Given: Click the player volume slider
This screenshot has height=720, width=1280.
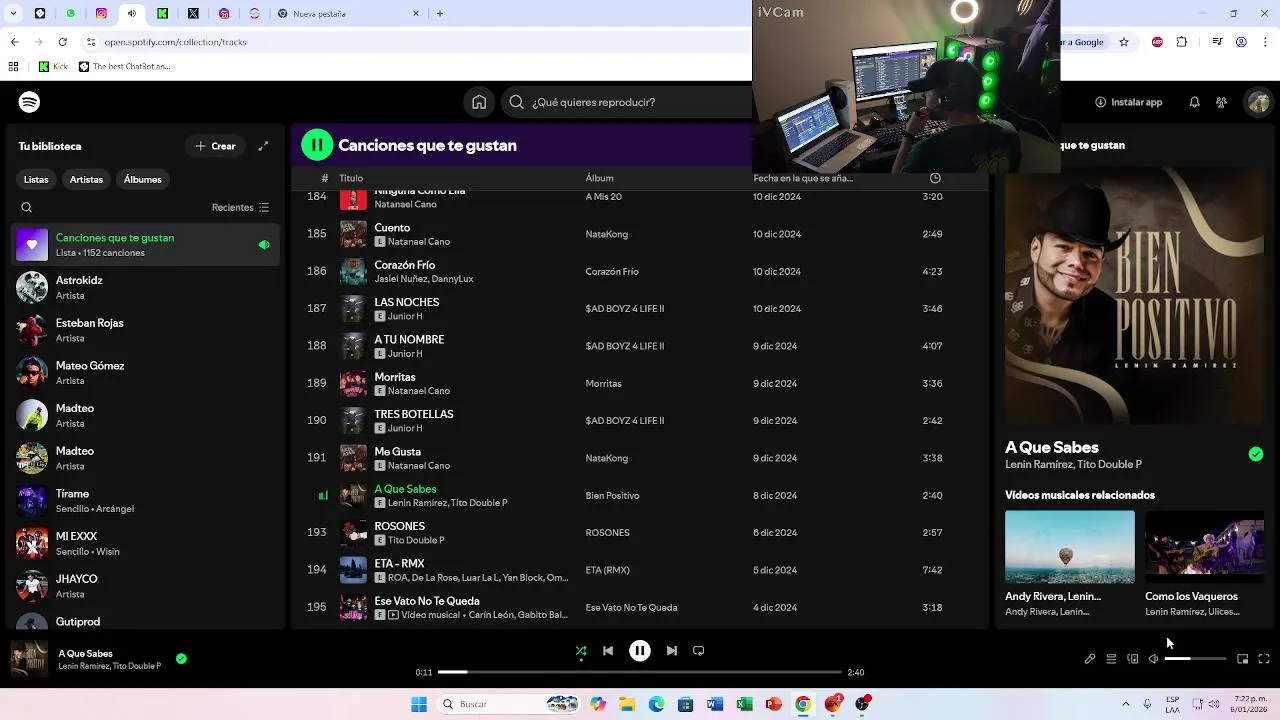Looking at the screenshot, I should [1195, 659].
